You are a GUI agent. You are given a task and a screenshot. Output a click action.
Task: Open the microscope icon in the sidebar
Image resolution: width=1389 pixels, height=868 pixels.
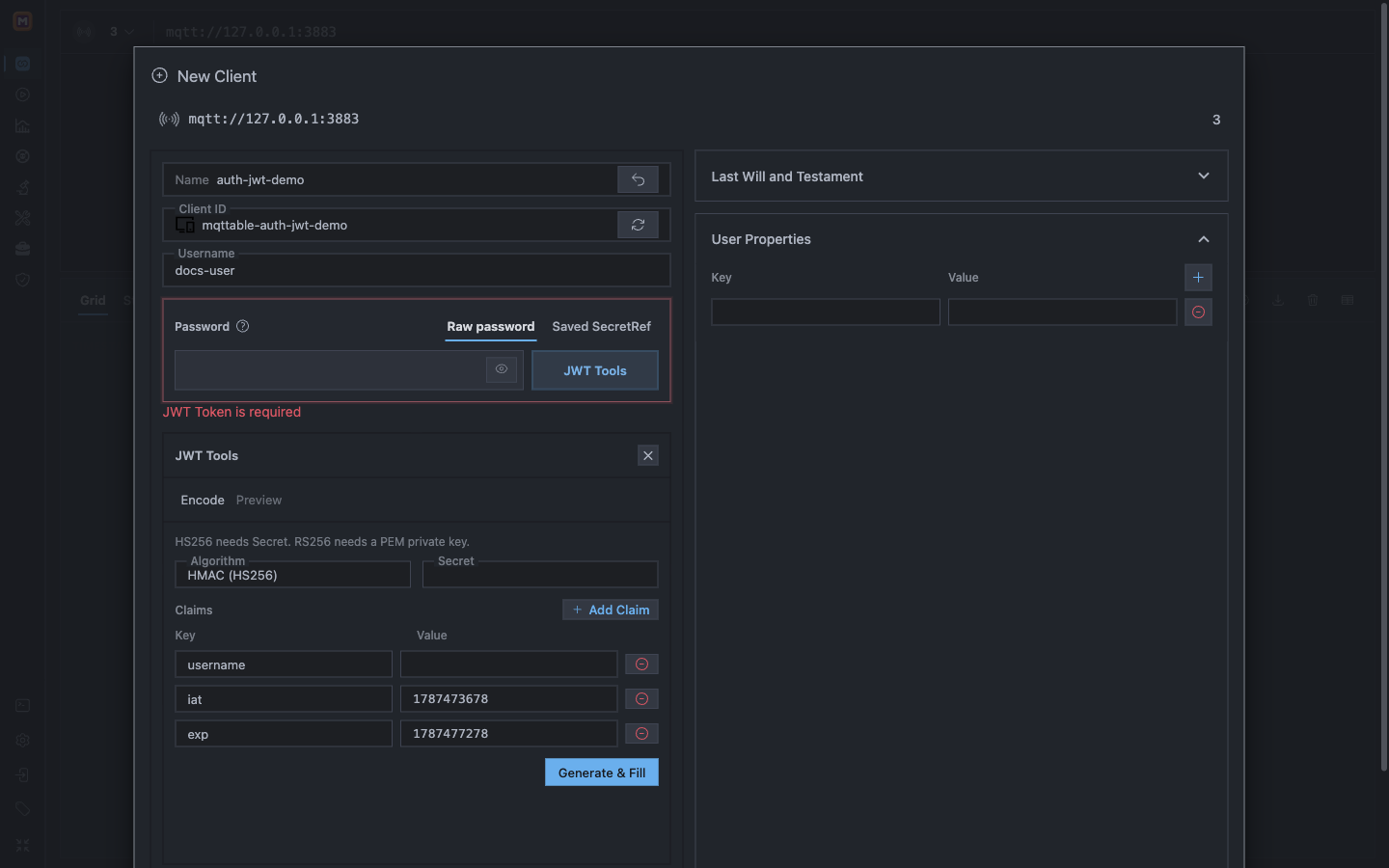tap(22, 187)
